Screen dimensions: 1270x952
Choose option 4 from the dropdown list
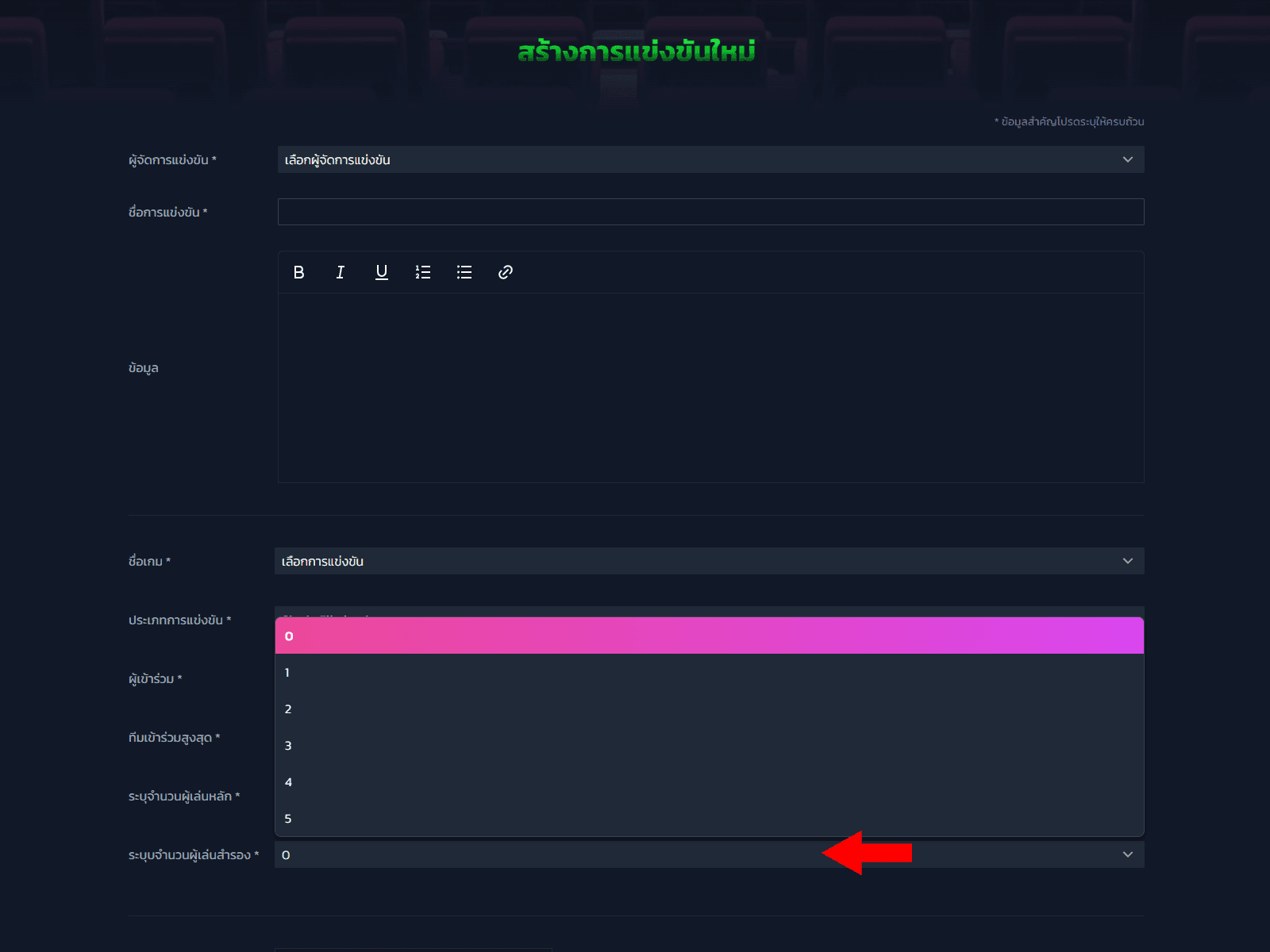coord(709,781)
